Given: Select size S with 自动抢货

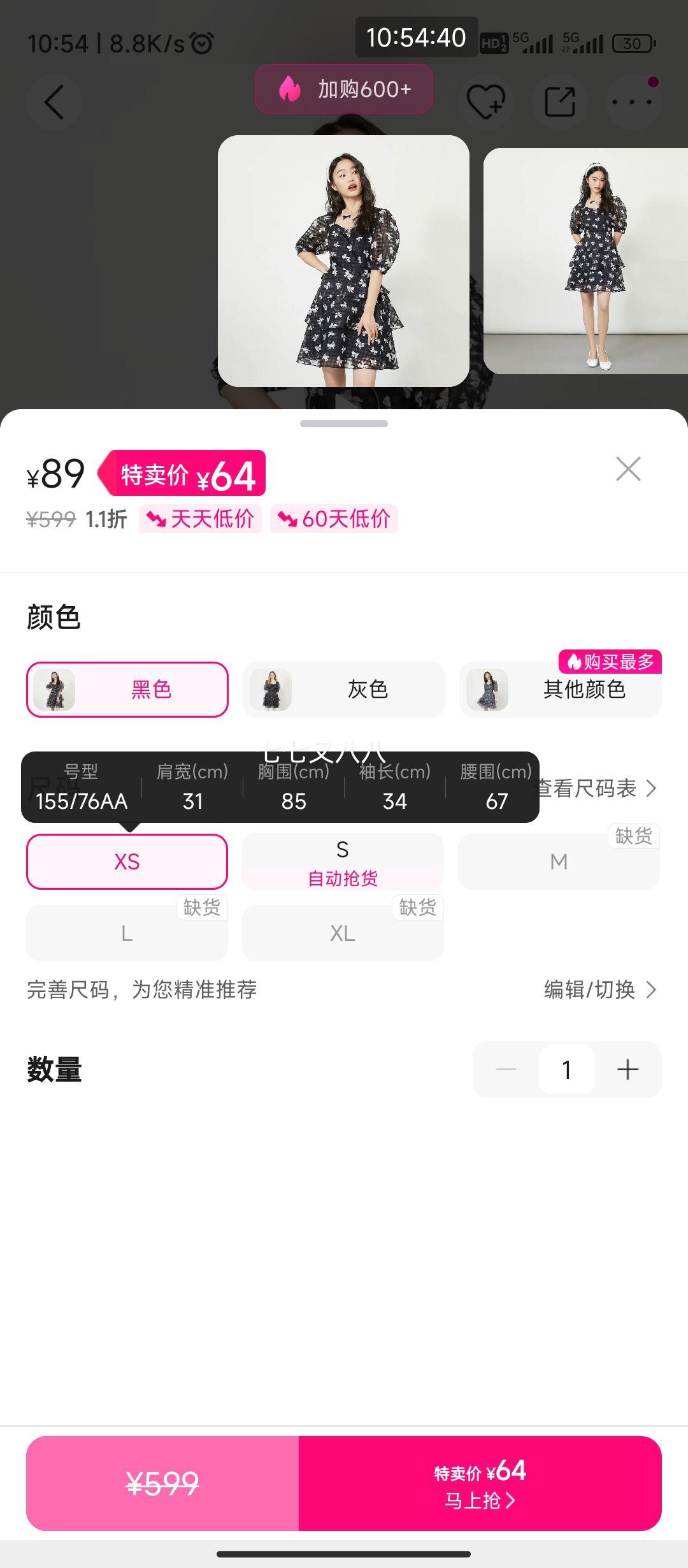Looking at the screenshot, I should (343, 862).
